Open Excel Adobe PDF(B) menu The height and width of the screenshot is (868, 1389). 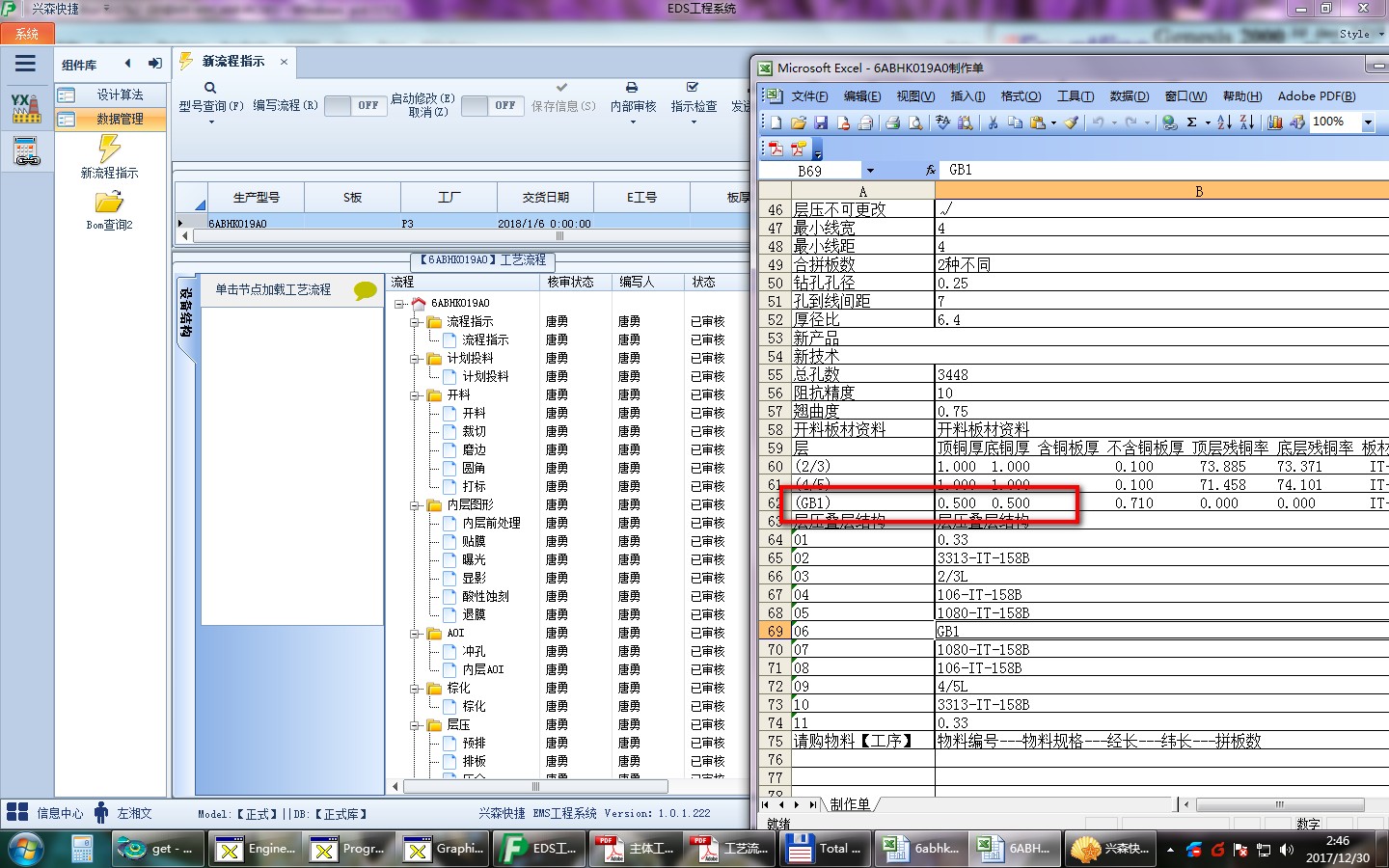pyautogui.click(x=1317, y=96)
